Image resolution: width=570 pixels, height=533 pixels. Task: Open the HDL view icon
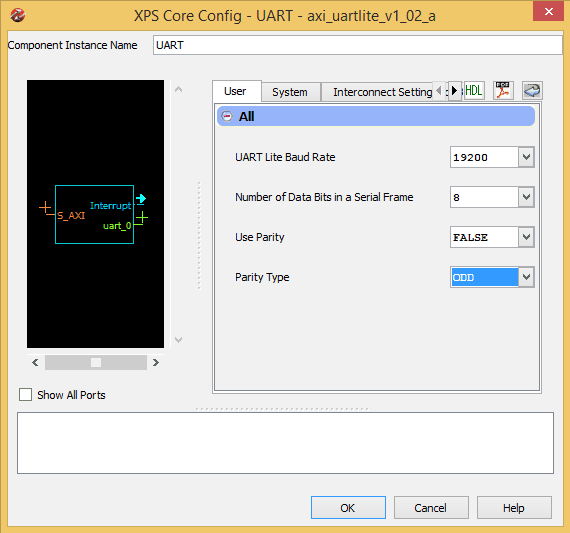(474, 90)
